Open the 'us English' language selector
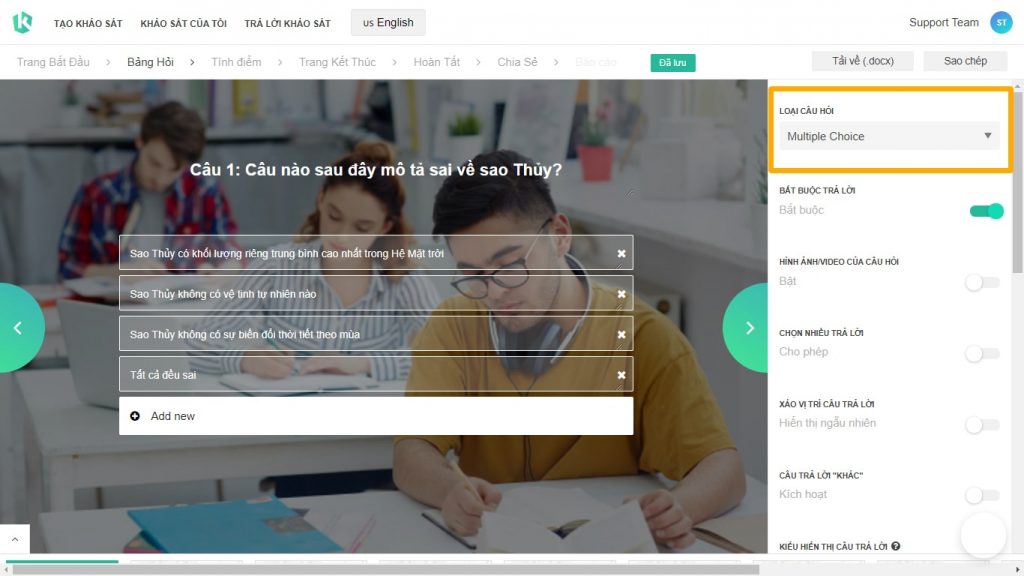The image size is (1024, 576). click(x=388, y=21)
